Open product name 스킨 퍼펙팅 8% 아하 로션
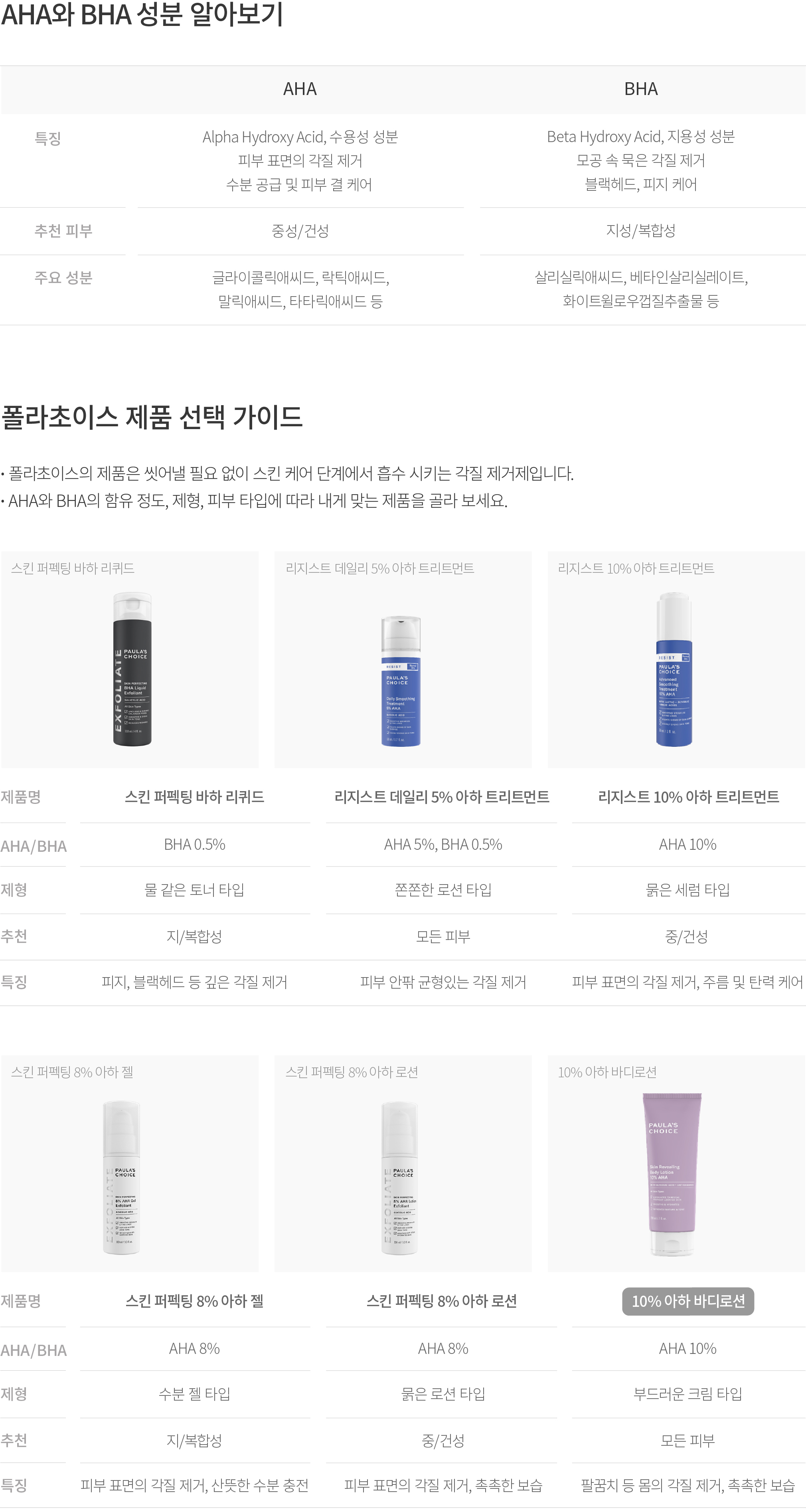Image resolution: width=806 pixels, height=1512 pixels. (x=442, y=1301)
